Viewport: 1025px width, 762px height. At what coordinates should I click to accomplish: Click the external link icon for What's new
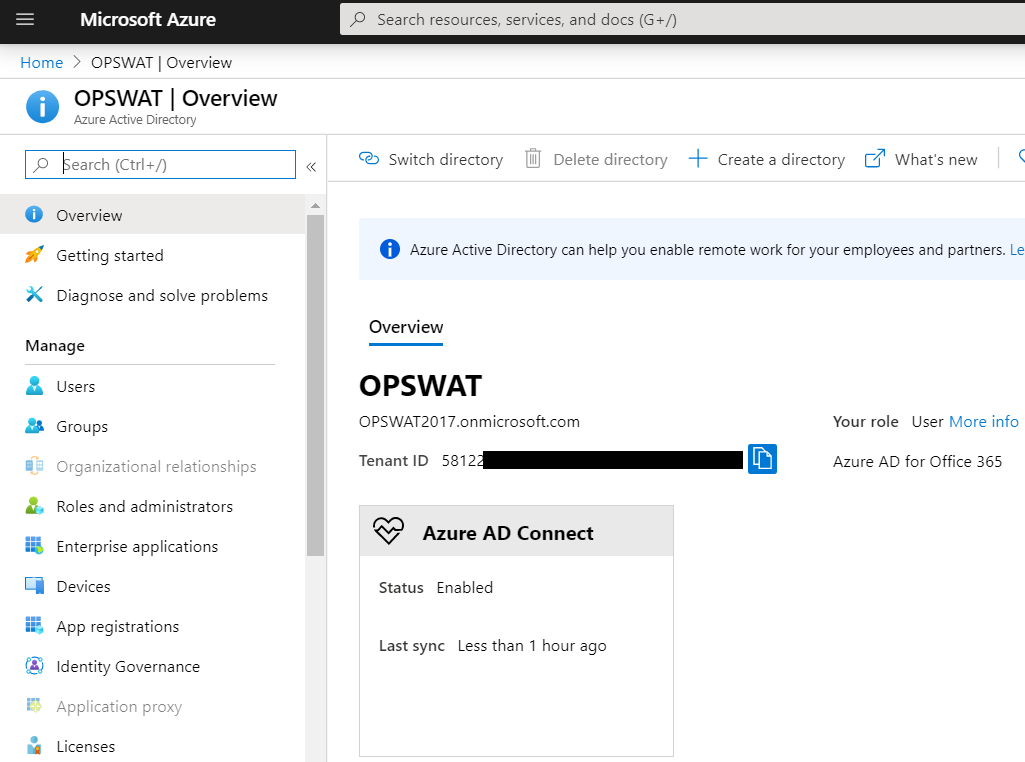(x=875, y=159)
